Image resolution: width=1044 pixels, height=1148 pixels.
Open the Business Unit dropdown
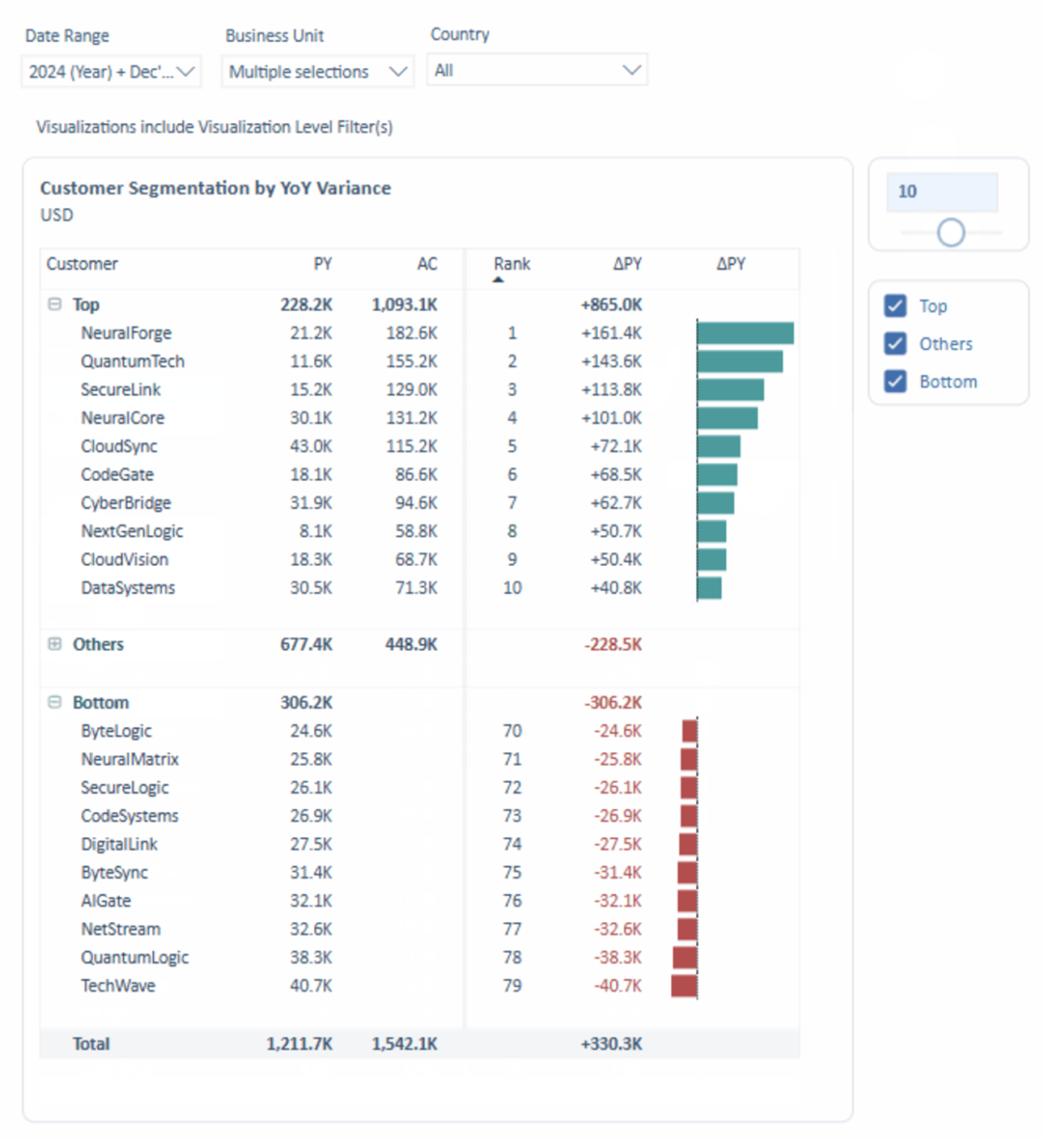point(317,71)
